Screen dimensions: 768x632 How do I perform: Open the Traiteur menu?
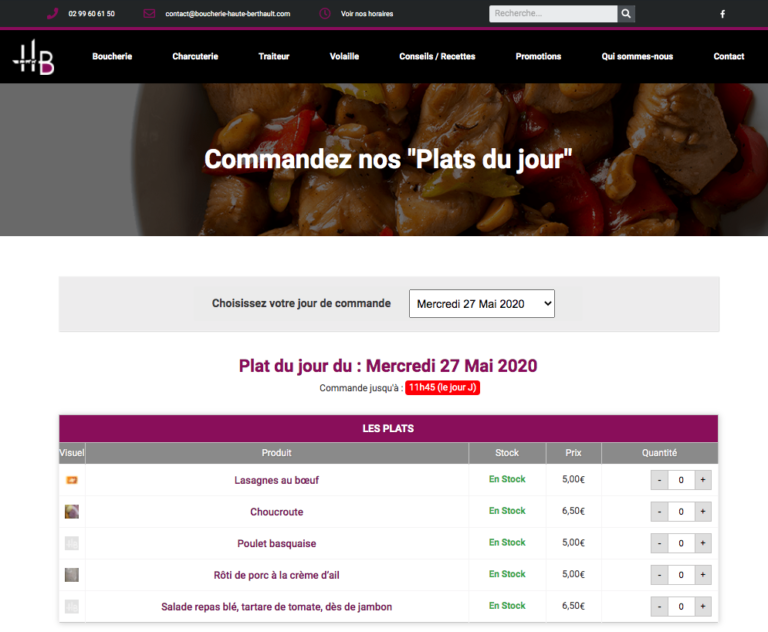click(x=273, y=57)
